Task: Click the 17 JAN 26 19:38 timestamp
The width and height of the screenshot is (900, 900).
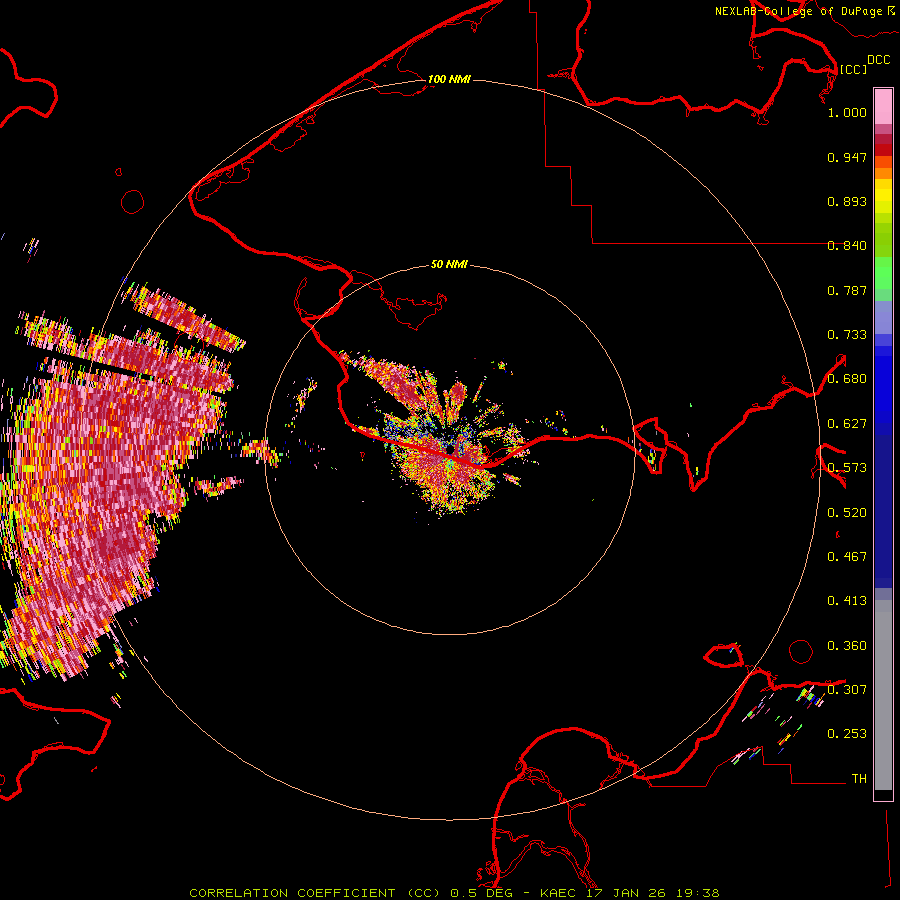Action: [653, 893]
